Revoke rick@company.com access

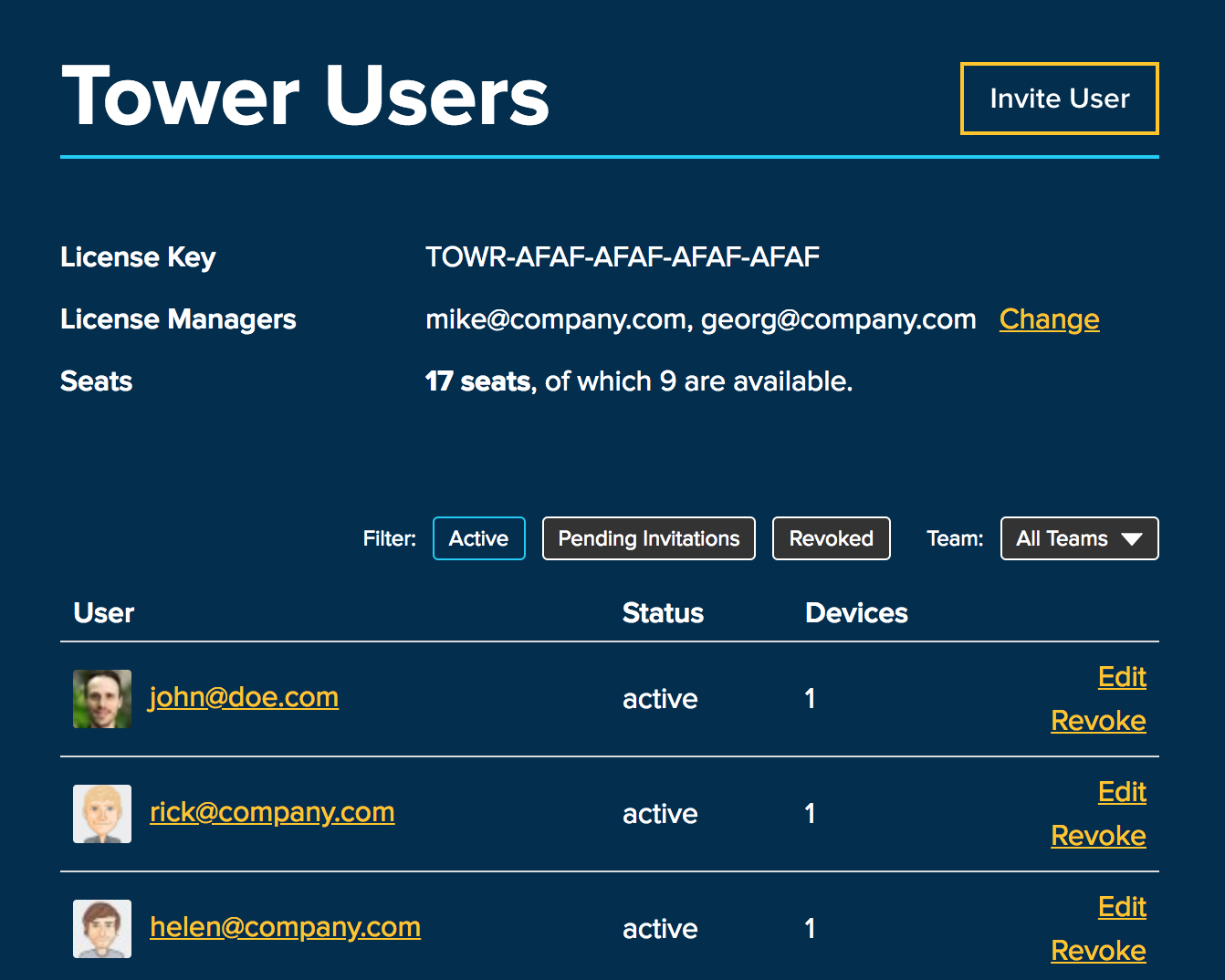tap(1098, 836)
